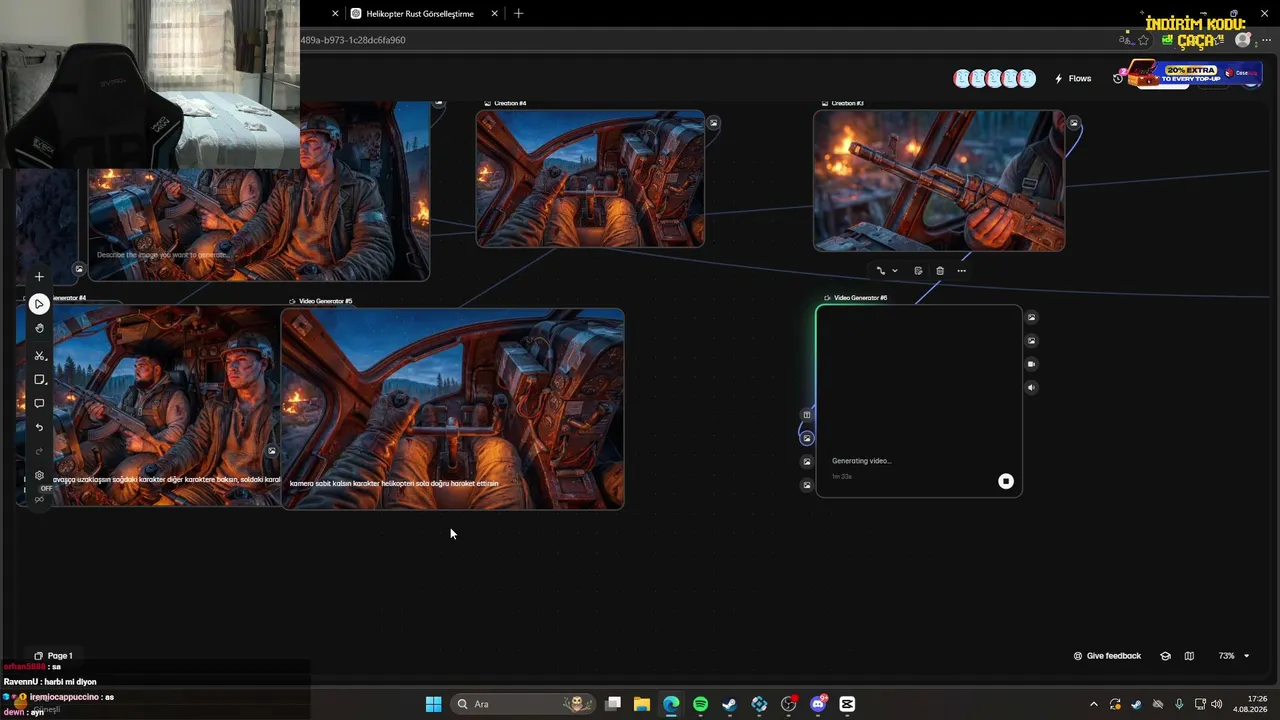Open the volume control in system tray

pos(1216,704)
